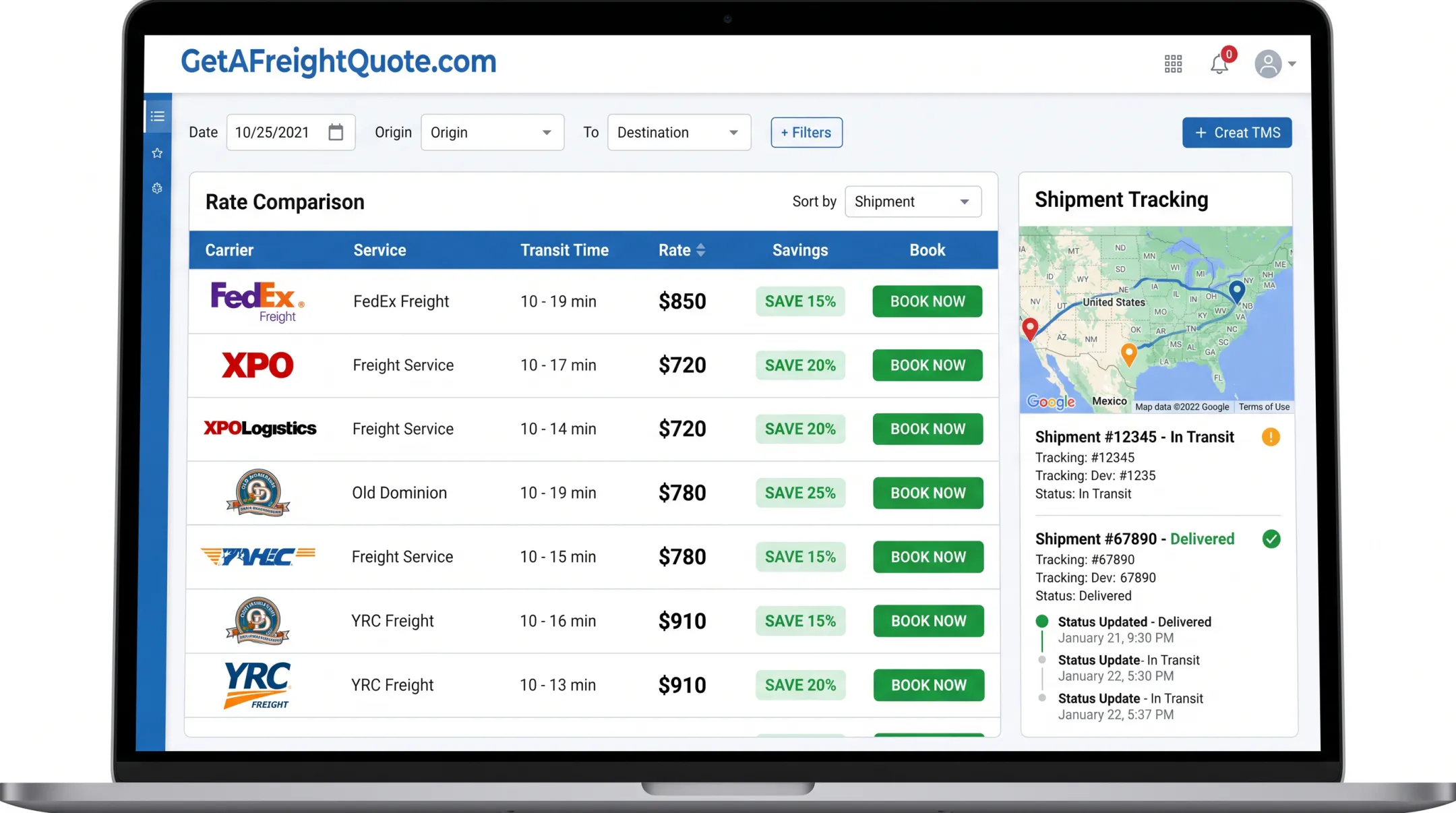Click the green checkmark icon for Shipment #67890
This screenshot has height=813, width=1456.
point(1271,539)
